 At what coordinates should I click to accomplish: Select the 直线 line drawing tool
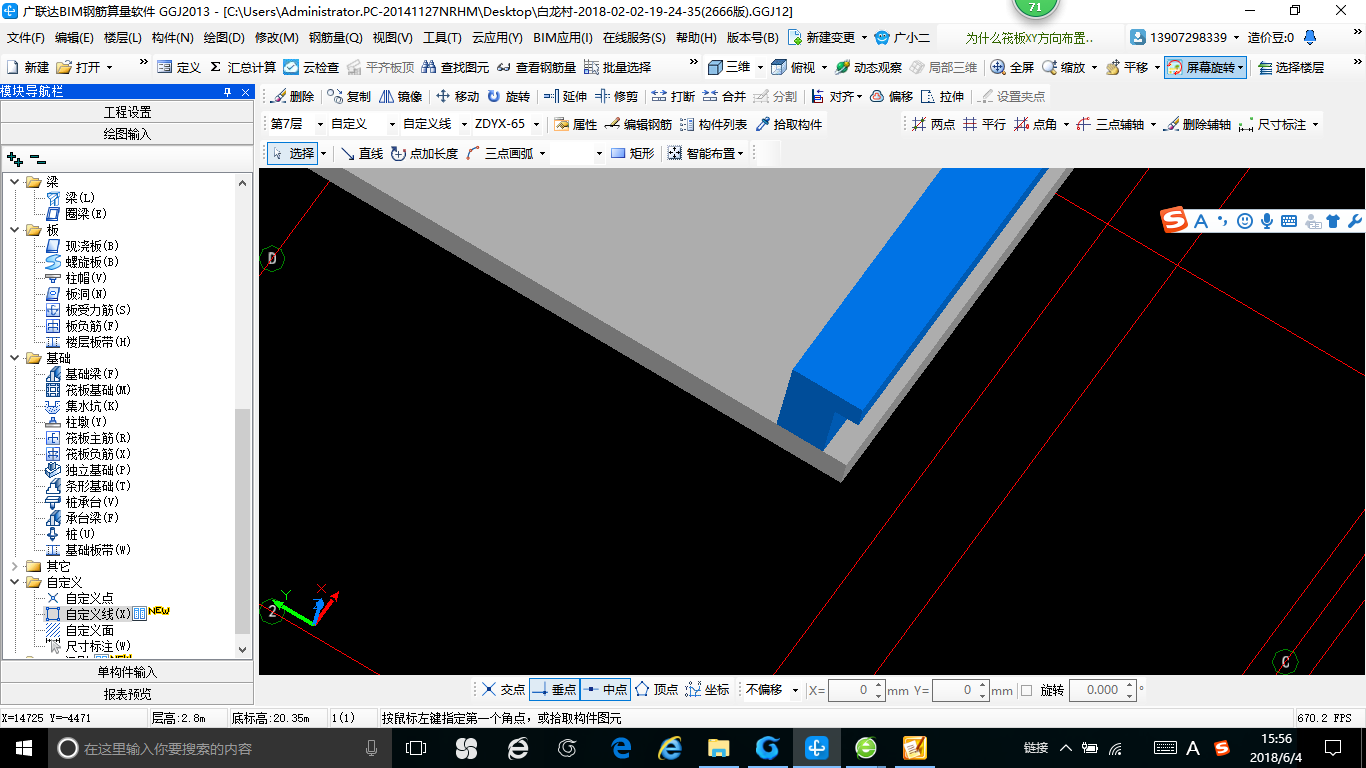pos(362,153)
